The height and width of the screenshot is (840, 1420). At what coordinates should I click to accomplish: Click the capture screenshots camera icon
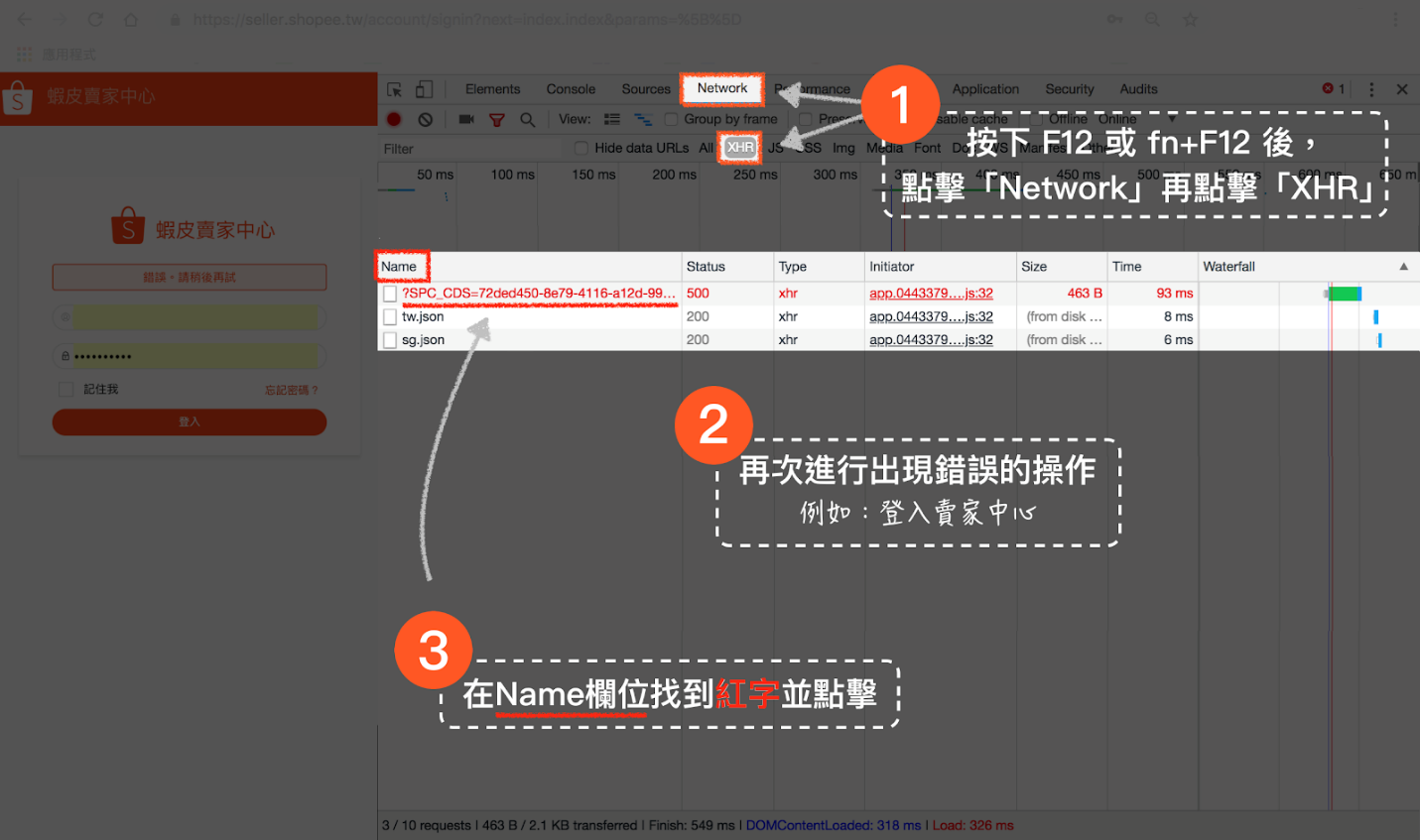tap(465, 119)
